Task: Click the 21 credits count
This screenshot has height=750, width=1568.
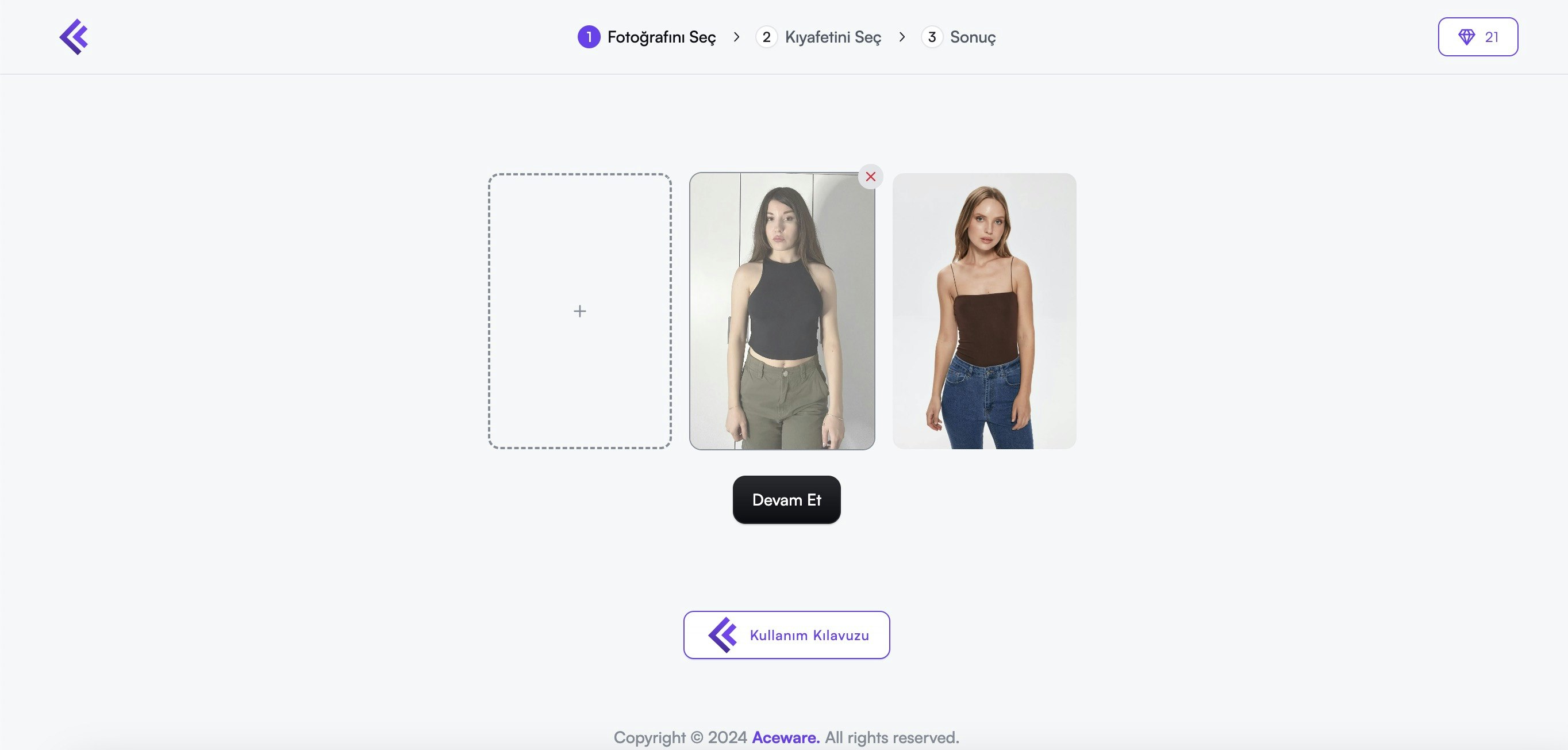Action: [1492, 37]
